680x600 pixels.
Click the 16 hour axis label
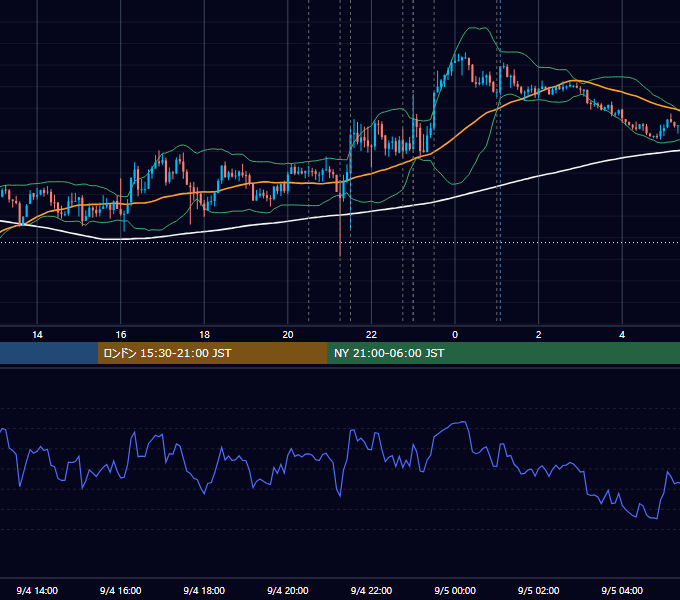[x=121, y=335]
